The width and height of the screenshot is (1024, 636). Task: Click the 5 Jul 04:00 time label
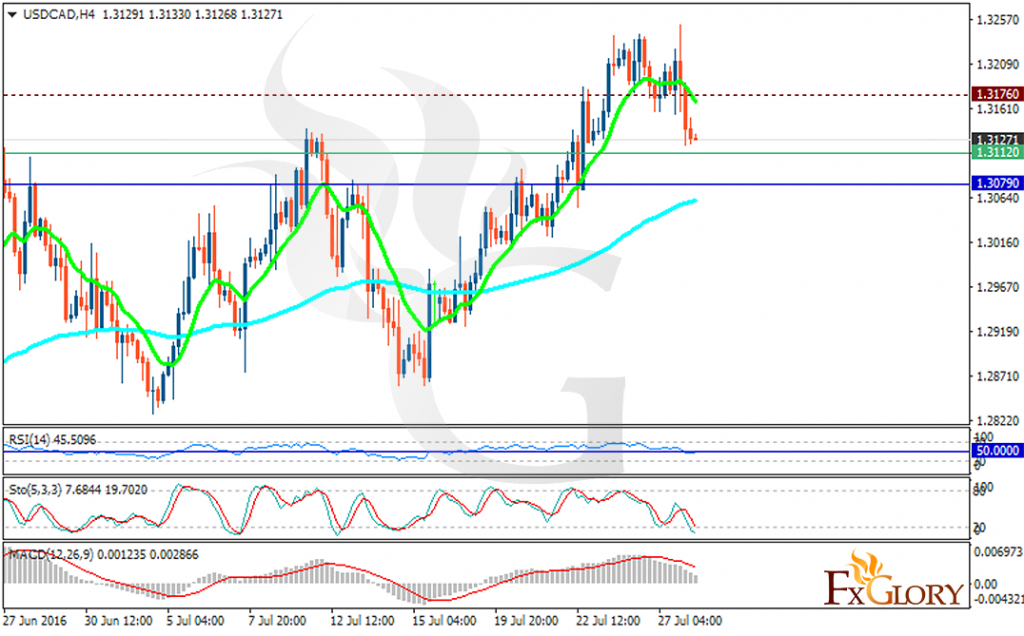[195, 620]
